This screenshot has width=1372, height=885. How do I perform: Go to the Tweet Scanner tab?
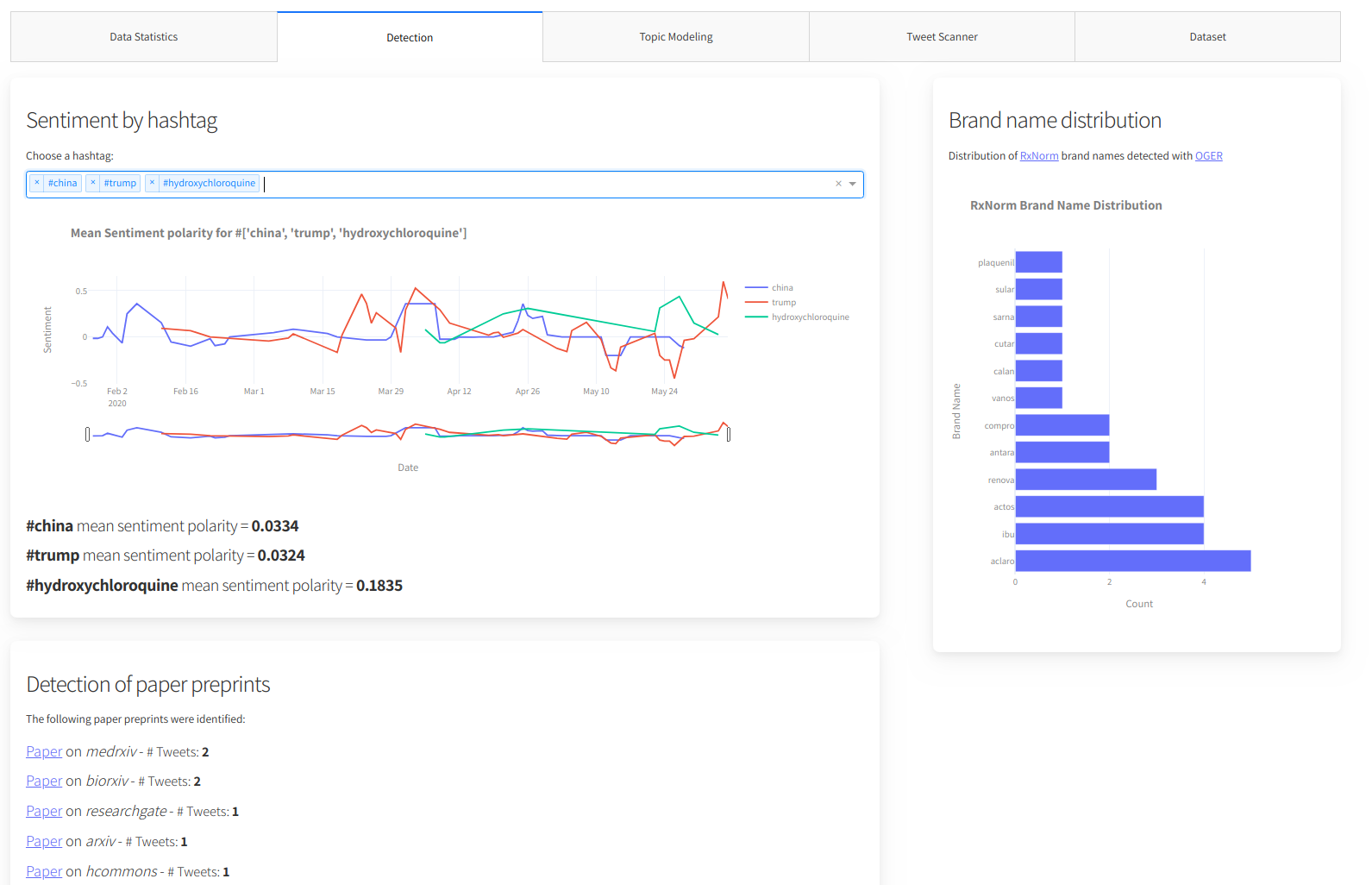coord(942,37)
